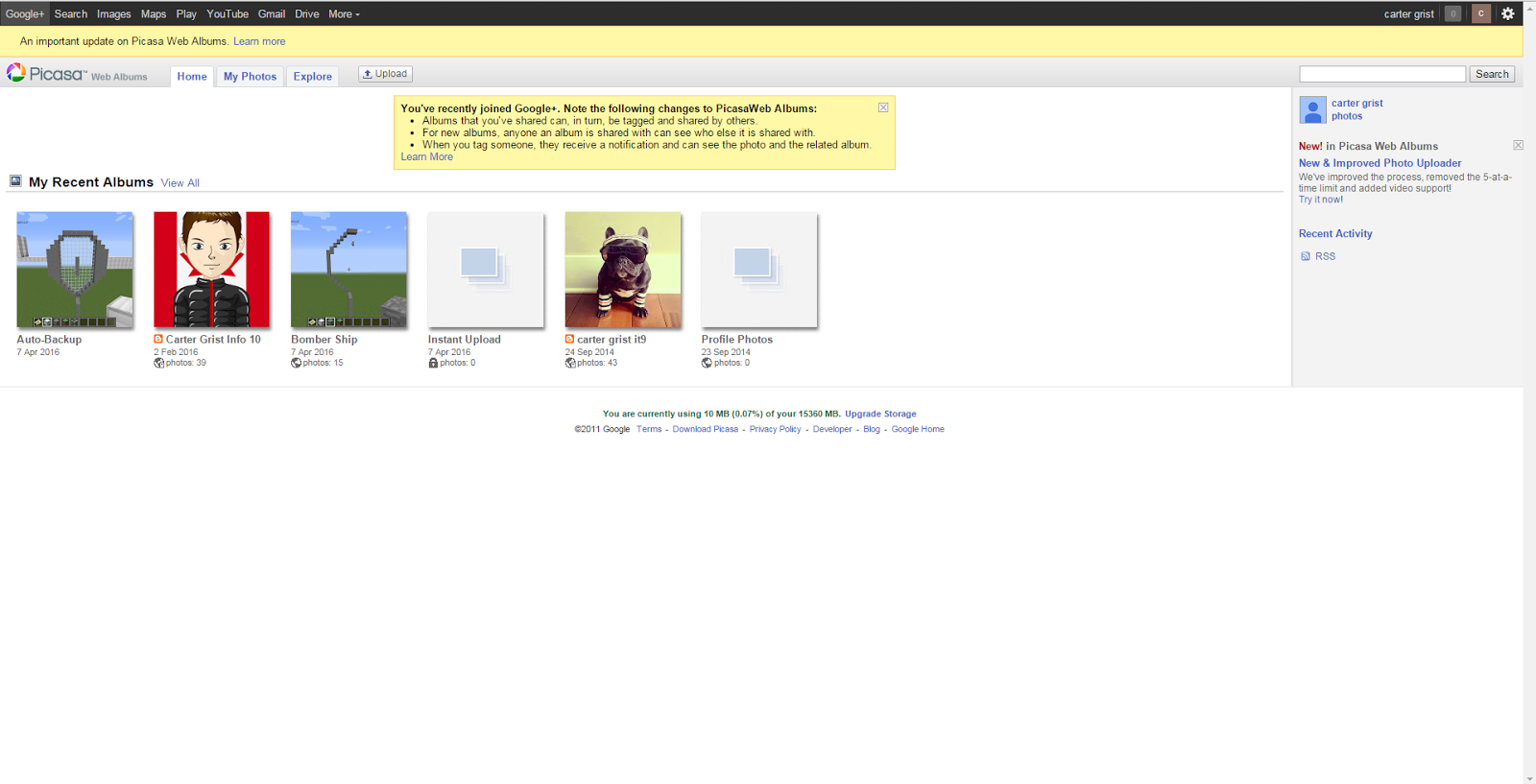Click the lock icon under Instant Upload
This screenshot has height=784, width=1536.
[x=433, y=363]
